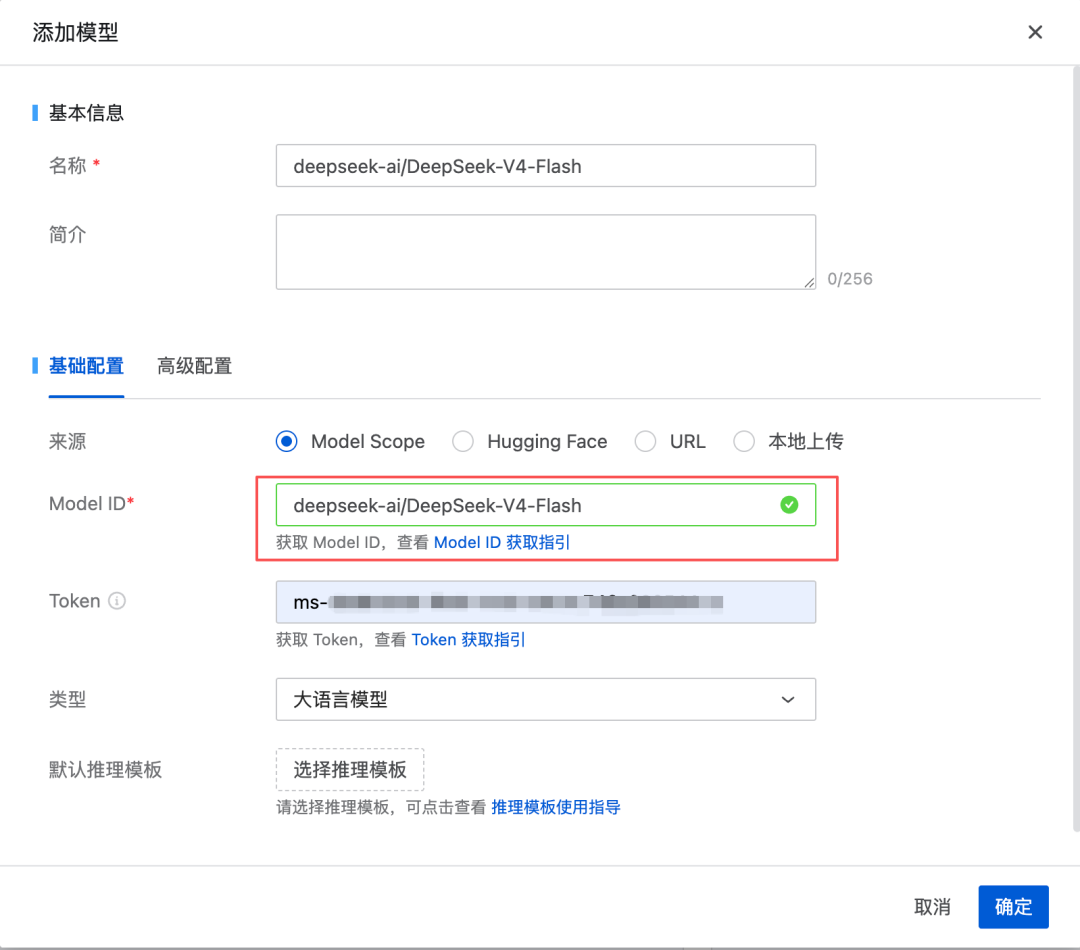The height and width of the screenshot is (950, 1080).
Task: Click the 取消 button
Action: (932, 907)
